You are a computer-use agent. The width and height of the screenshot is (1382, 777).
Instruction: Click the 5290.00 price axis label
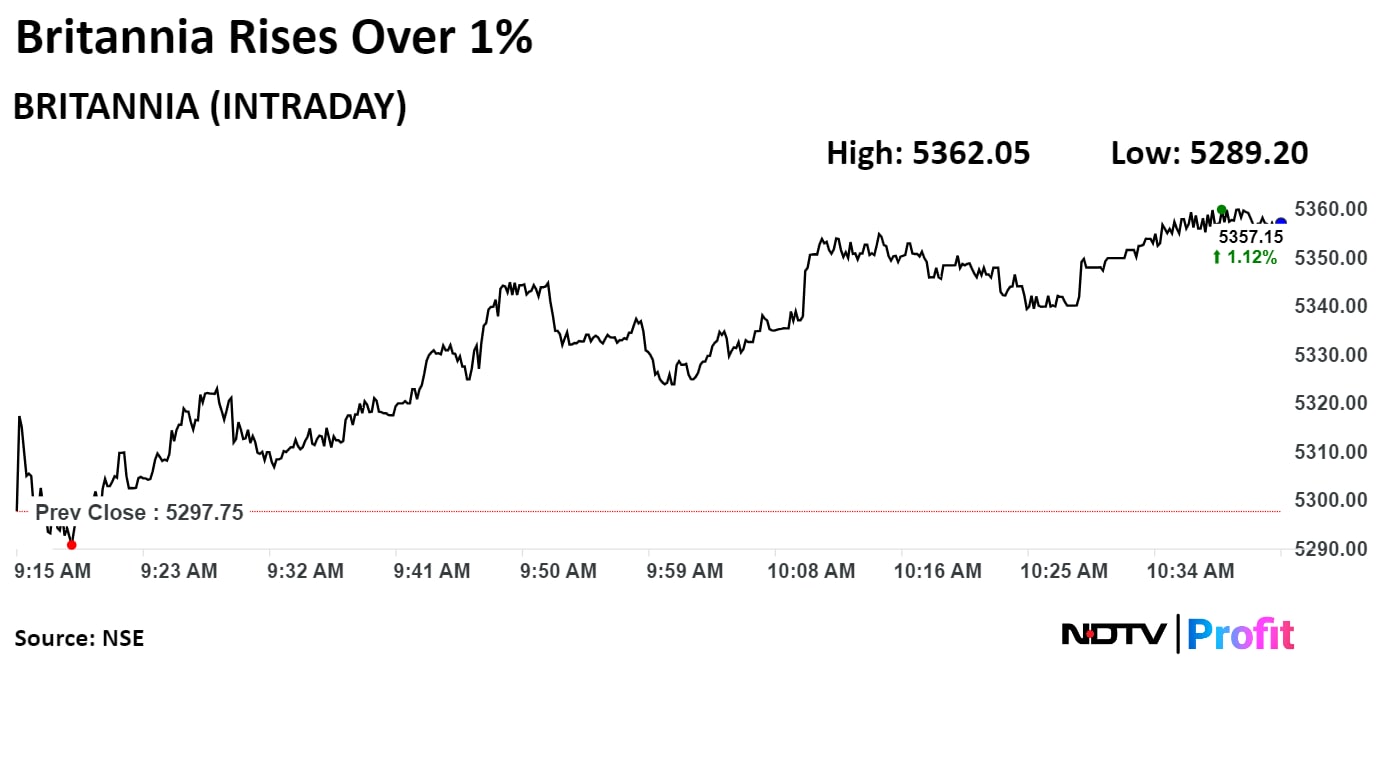(1330, 549)
